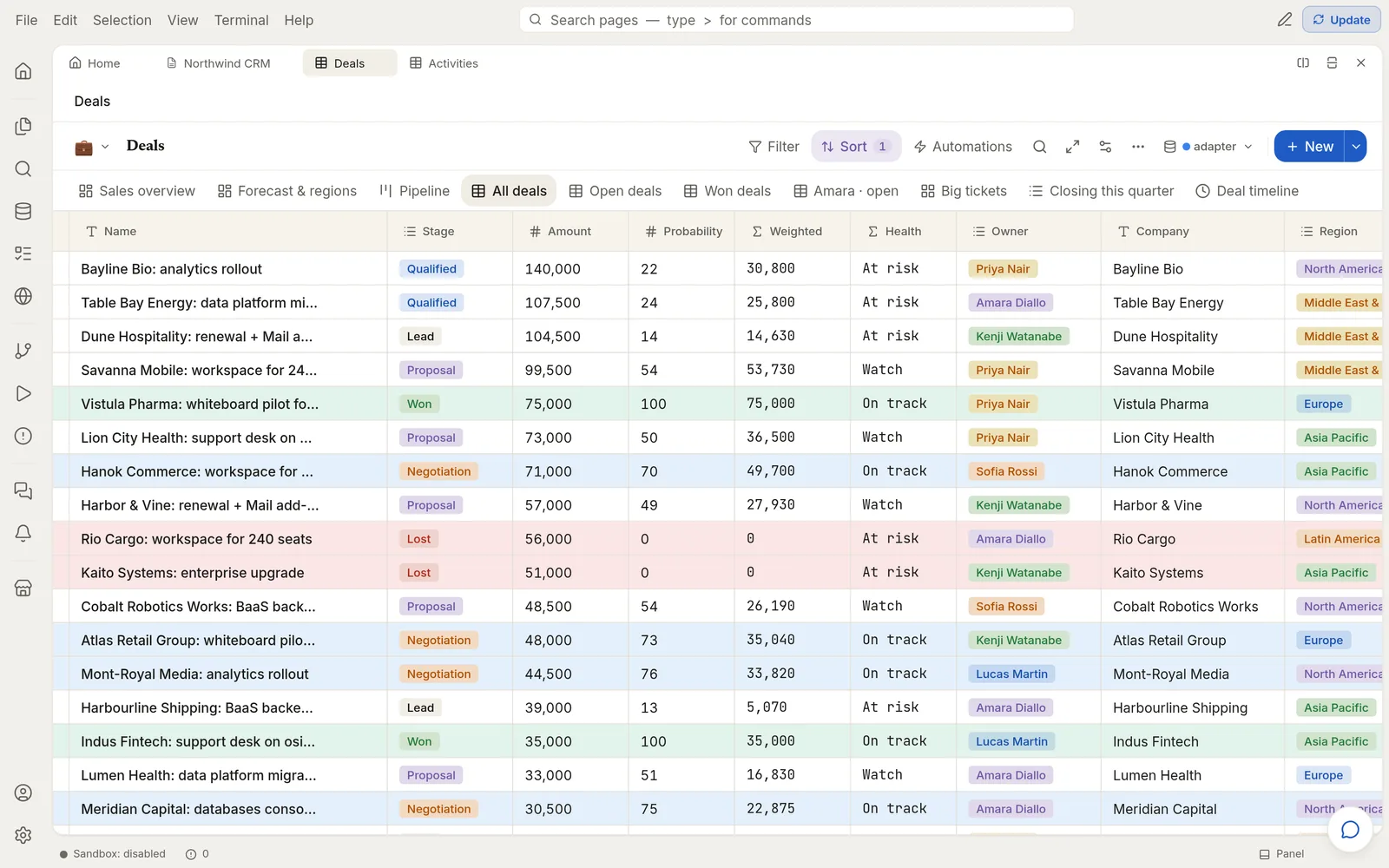Open the three-dots more options menu

pos(1138,147)
